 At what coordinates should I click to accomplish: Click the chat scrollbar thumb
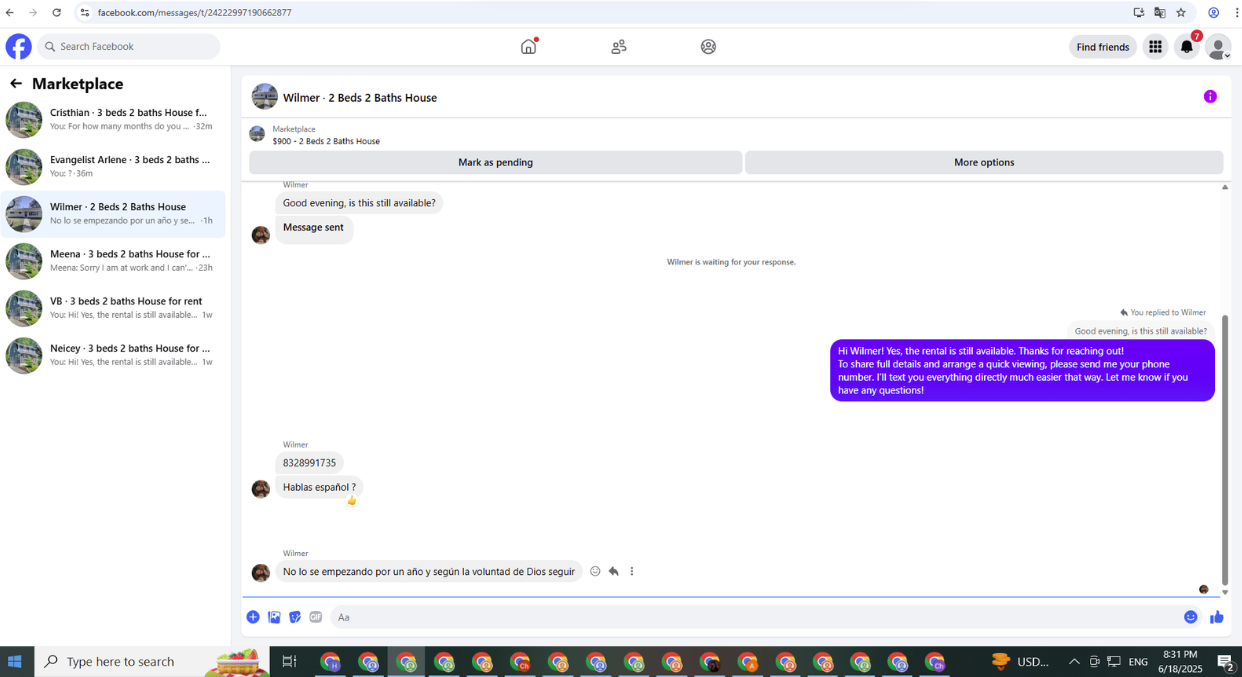pos(1225,448)
